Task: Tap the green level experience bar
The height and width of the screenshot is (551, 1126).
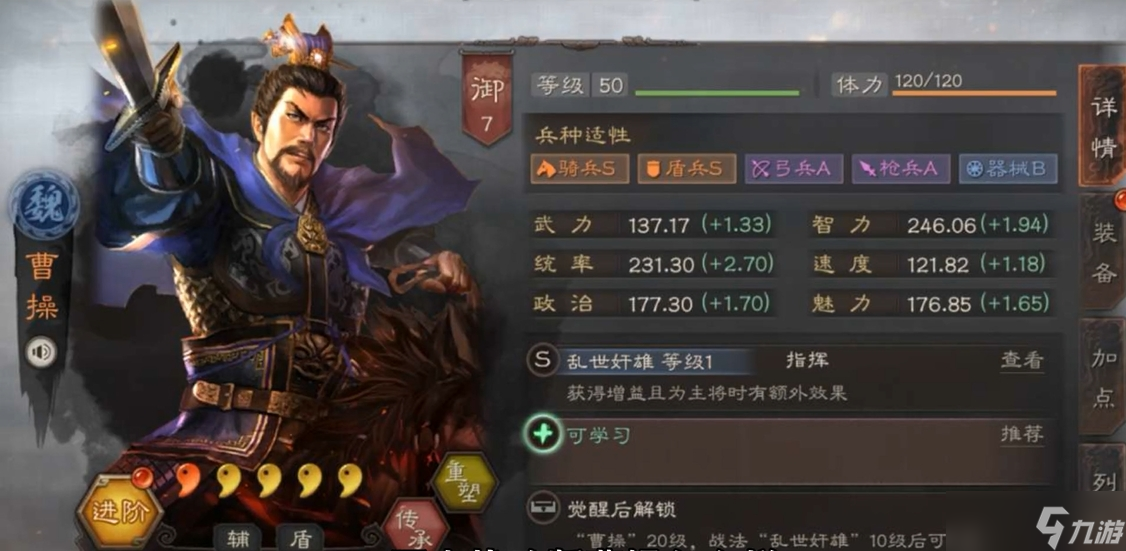Action: [717, 93]
